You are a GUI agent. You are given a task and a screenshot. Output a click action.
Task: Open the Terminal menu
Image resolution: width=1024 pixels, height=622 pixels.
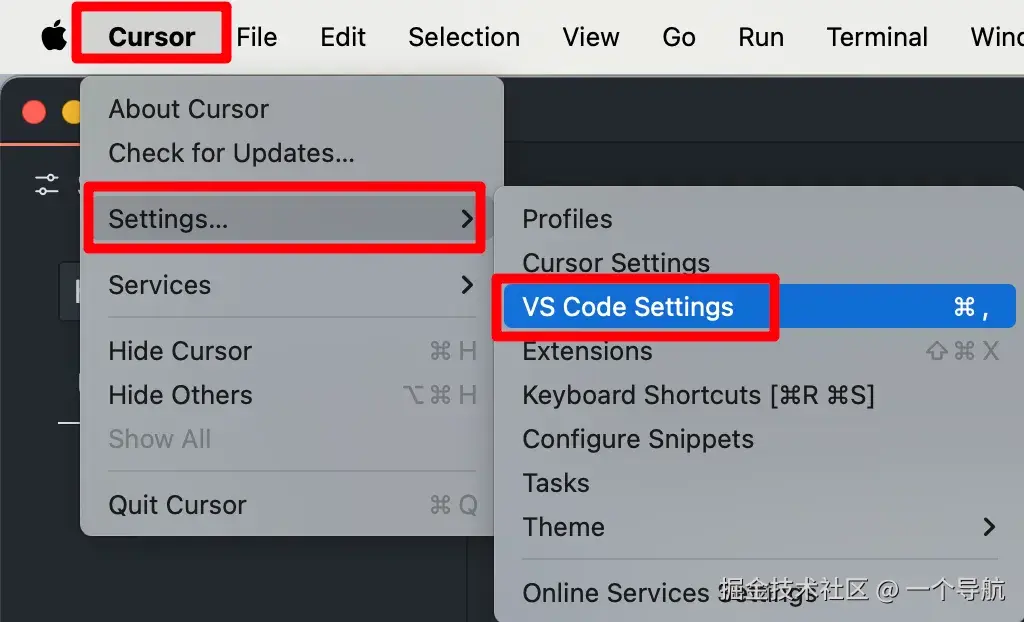[x=876, y=37]
